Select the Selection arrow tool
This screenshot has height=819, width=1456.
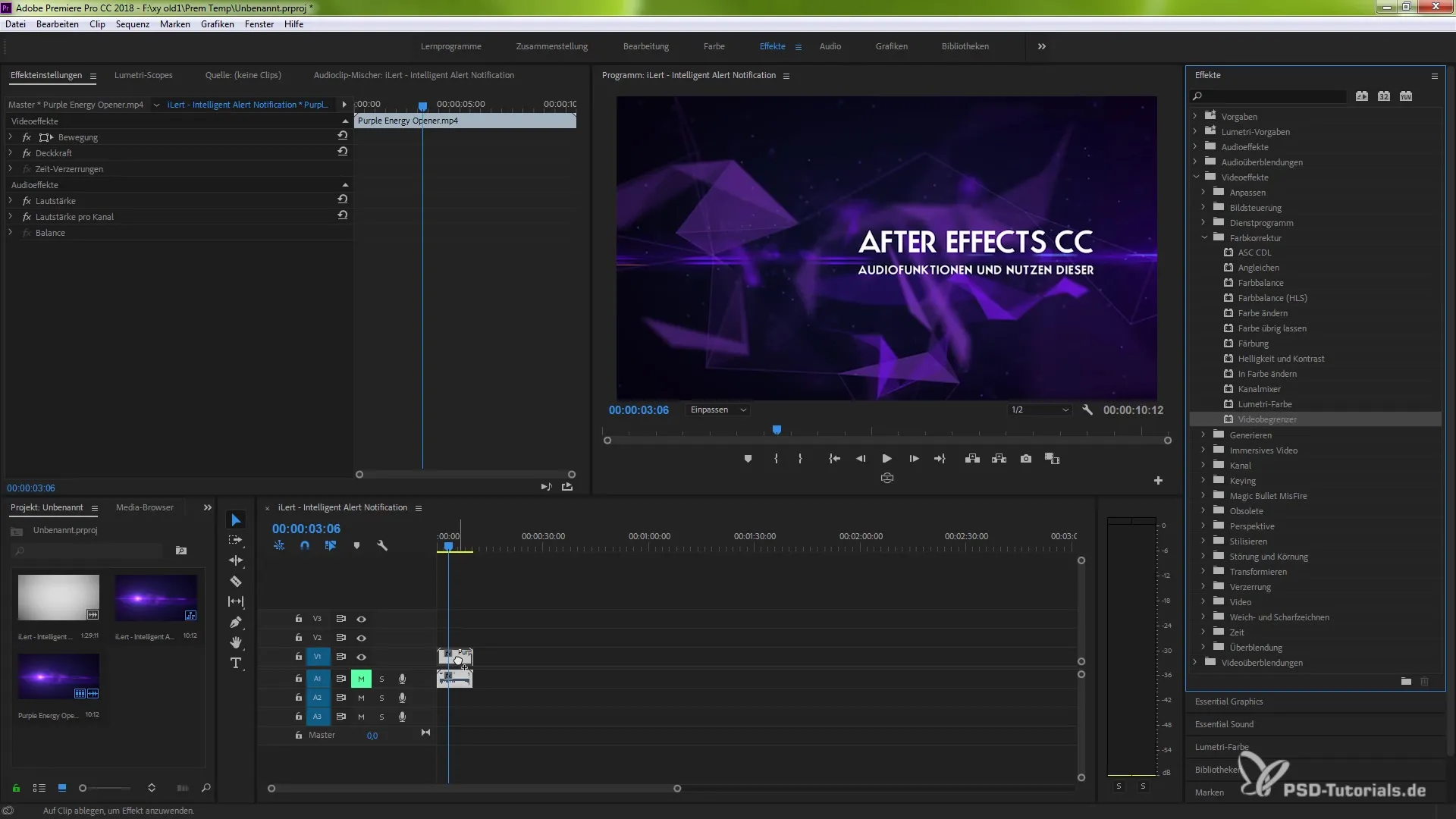[236, 520]
